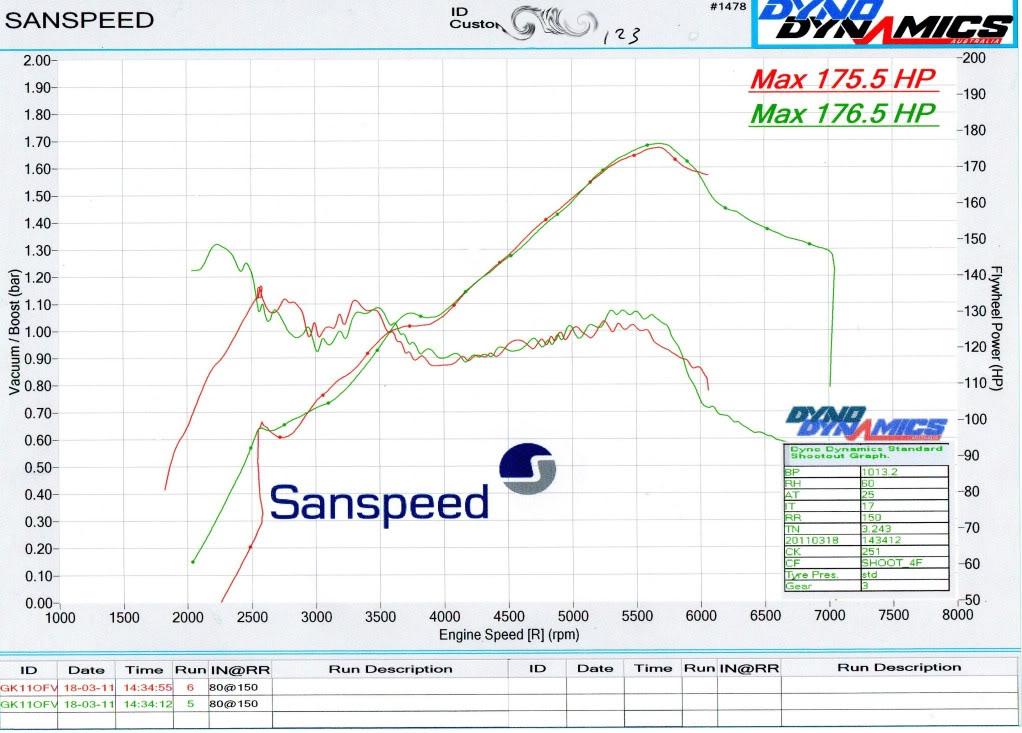Click the 1.50 tick on the boost axis
1022x733 pixels.
tap(36, 196)
